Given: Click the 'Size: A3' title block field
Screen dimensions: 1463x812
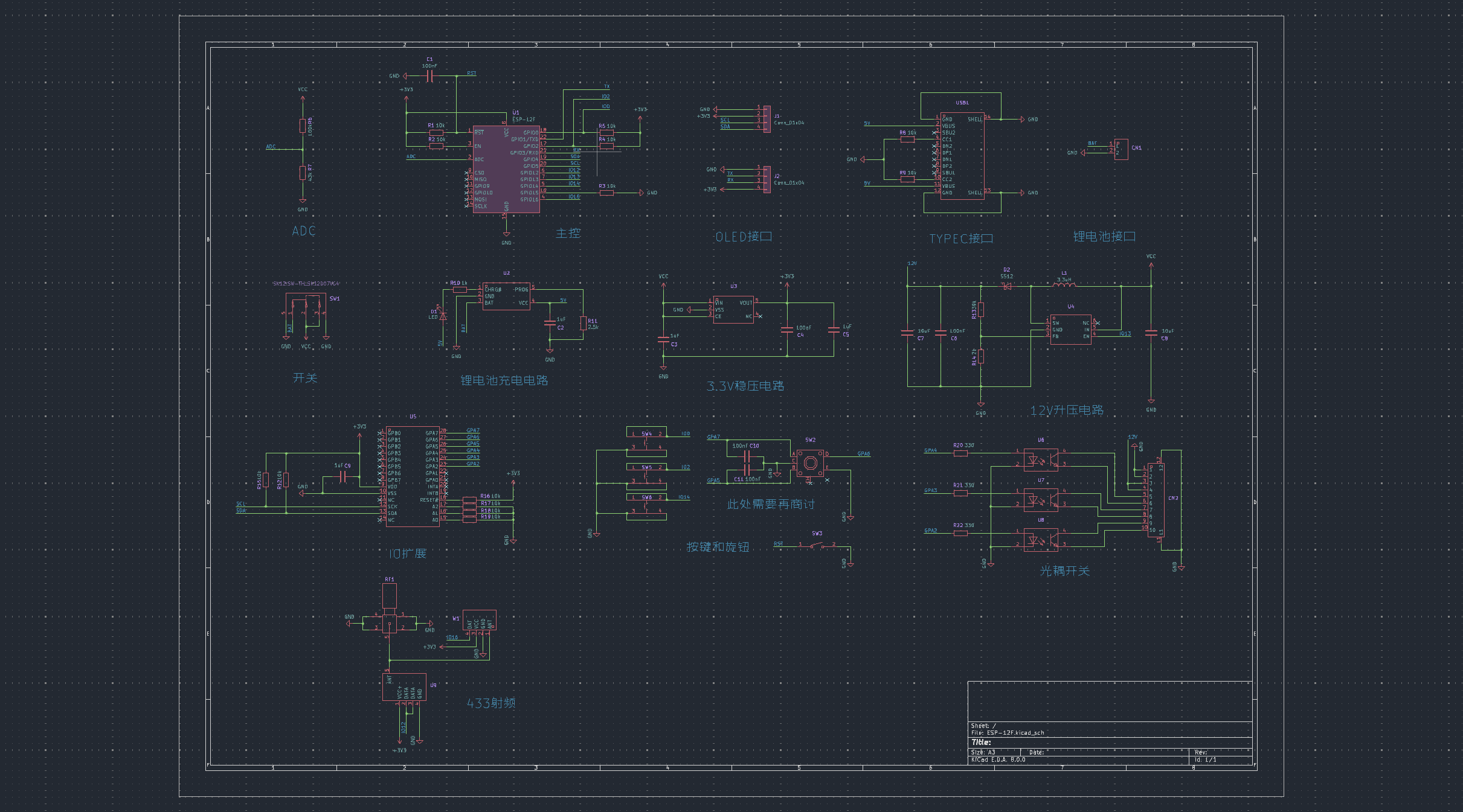Looking at the screenshot, I should click(x=983, y=752).
